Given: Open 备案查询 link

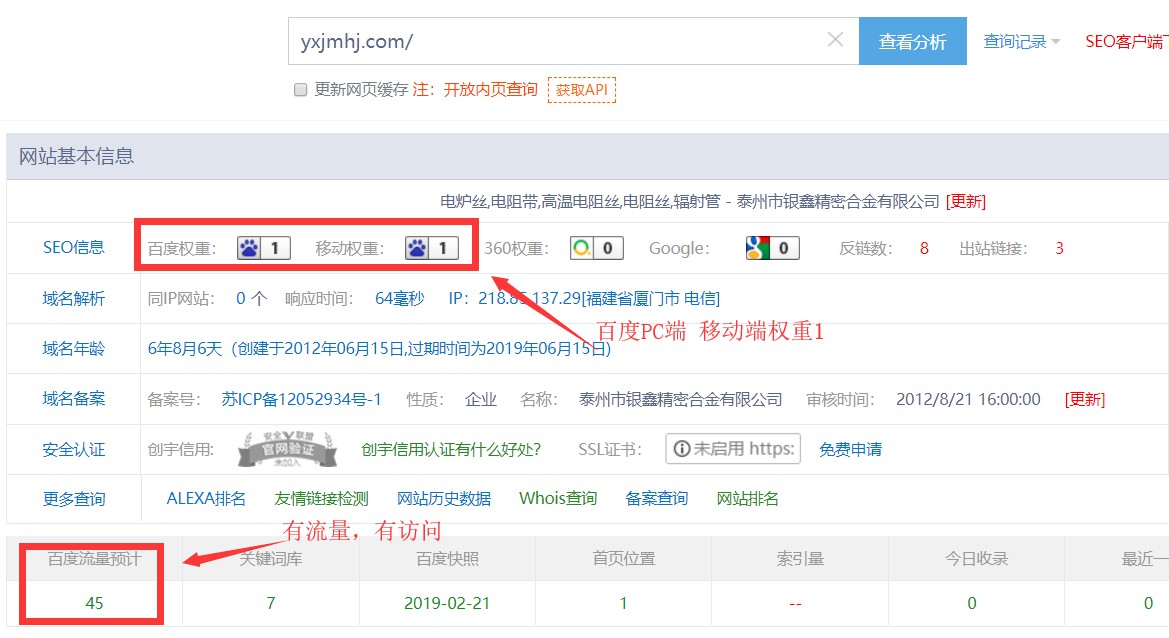Looking at the screenshot, I should click(x=656, y=499).
